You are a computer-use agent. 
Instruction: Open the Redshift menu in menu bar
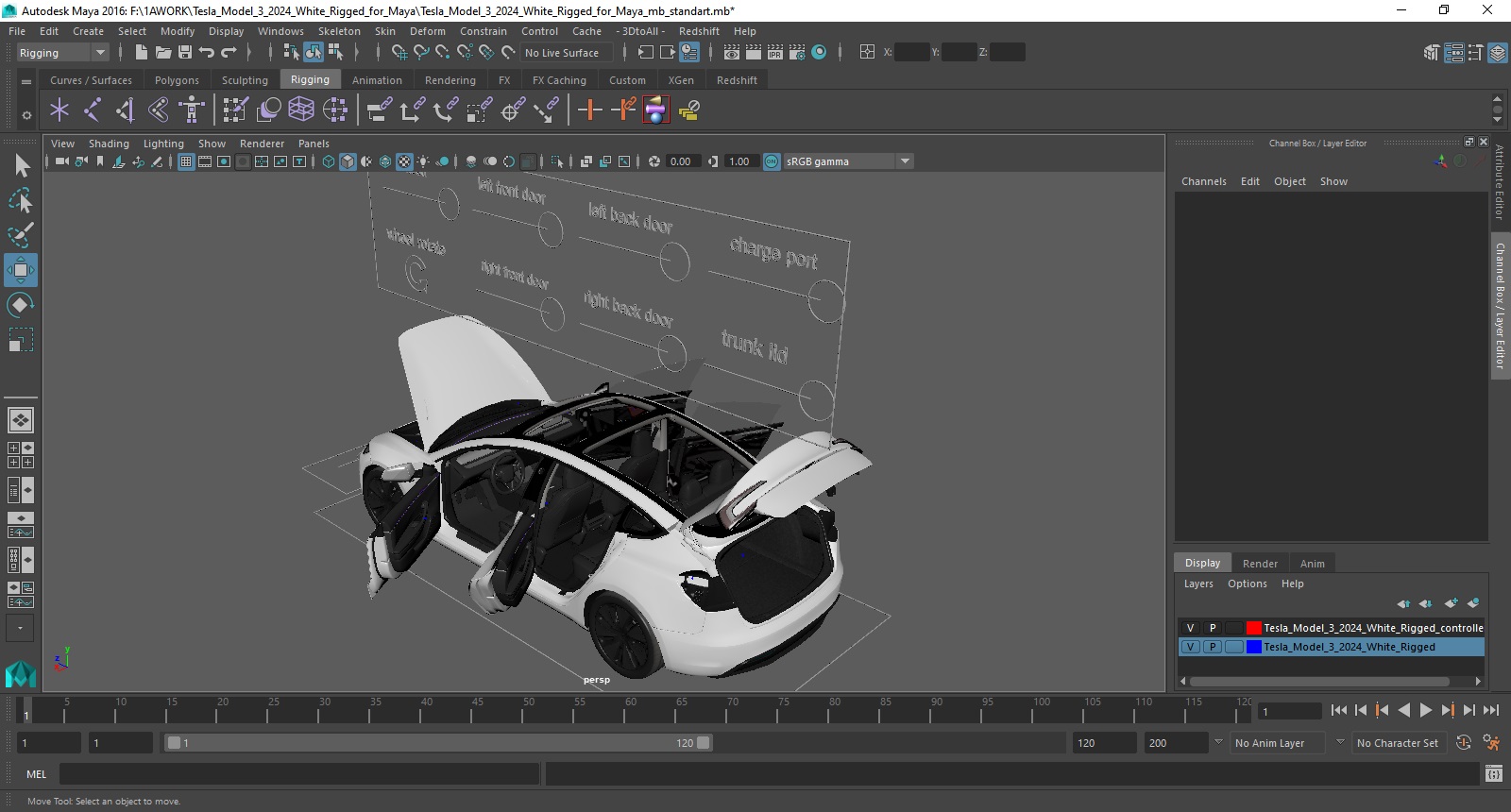[x=699, y=31]
